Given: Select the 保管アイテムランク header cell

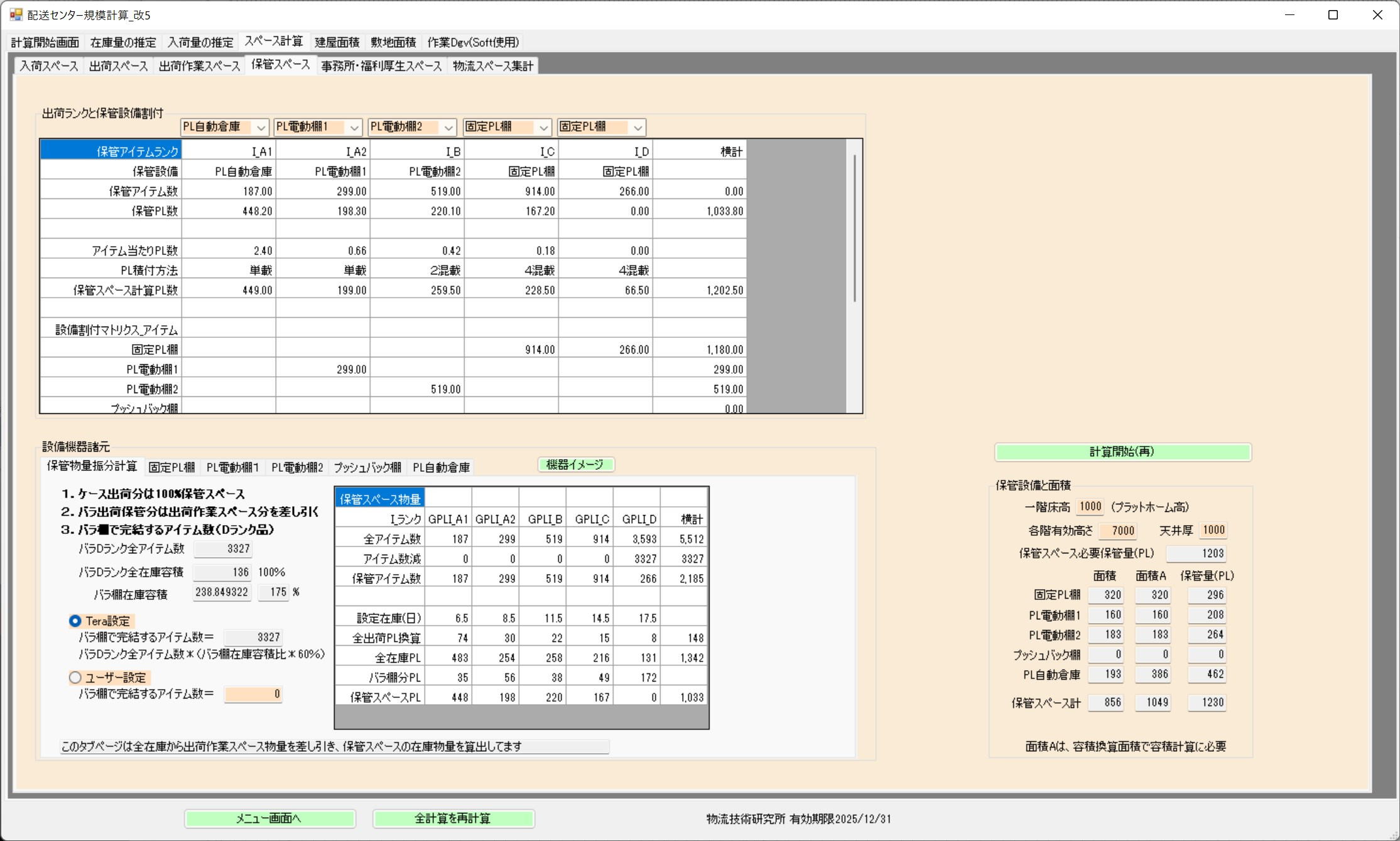Looking at the screenshot, I should tap(111, 151).
